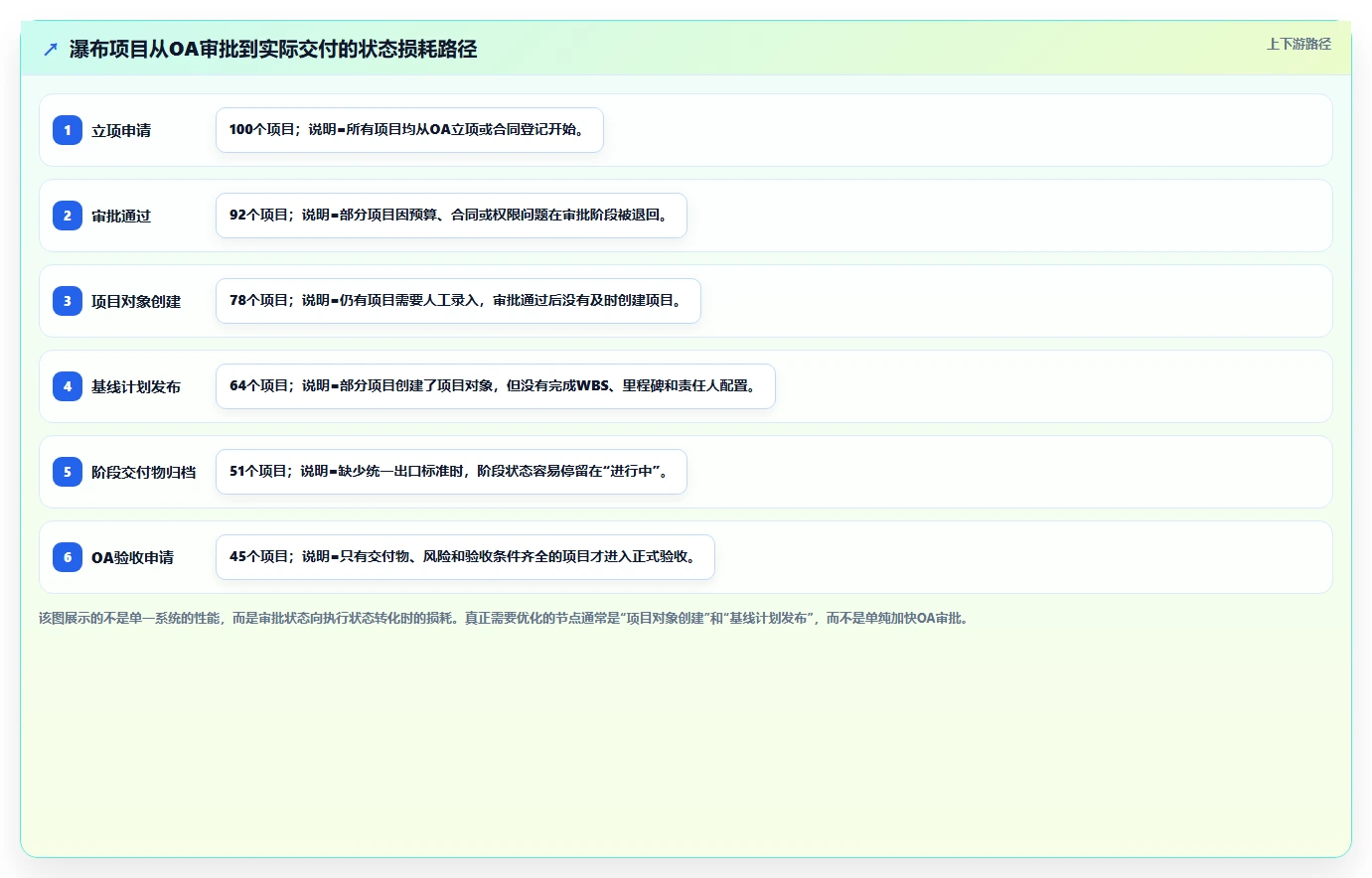This screenshot has width=1372, height=878.
Task: Click the 项目对象创建 step label
Action: 136,301
